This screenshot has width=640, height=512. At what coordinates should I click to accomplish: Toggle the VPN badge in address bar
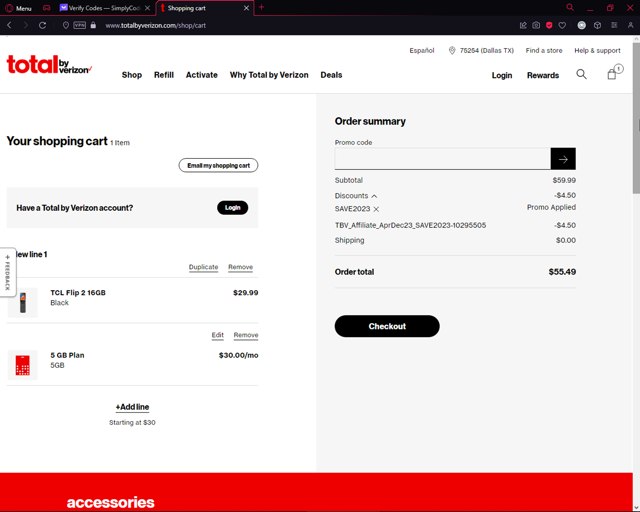coord(80,25)
